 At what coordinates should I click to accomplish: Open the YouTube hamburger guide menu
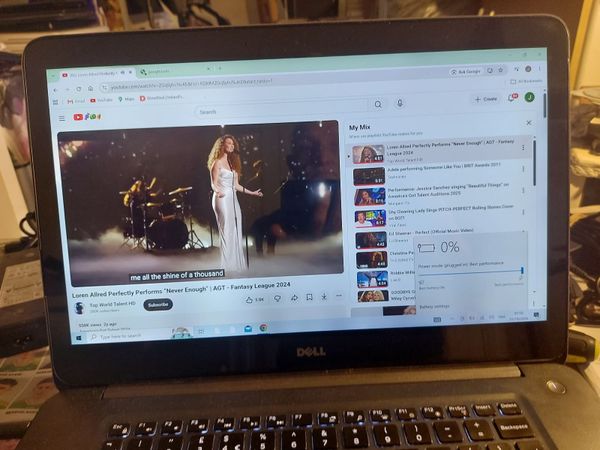(x=62, y=118)
